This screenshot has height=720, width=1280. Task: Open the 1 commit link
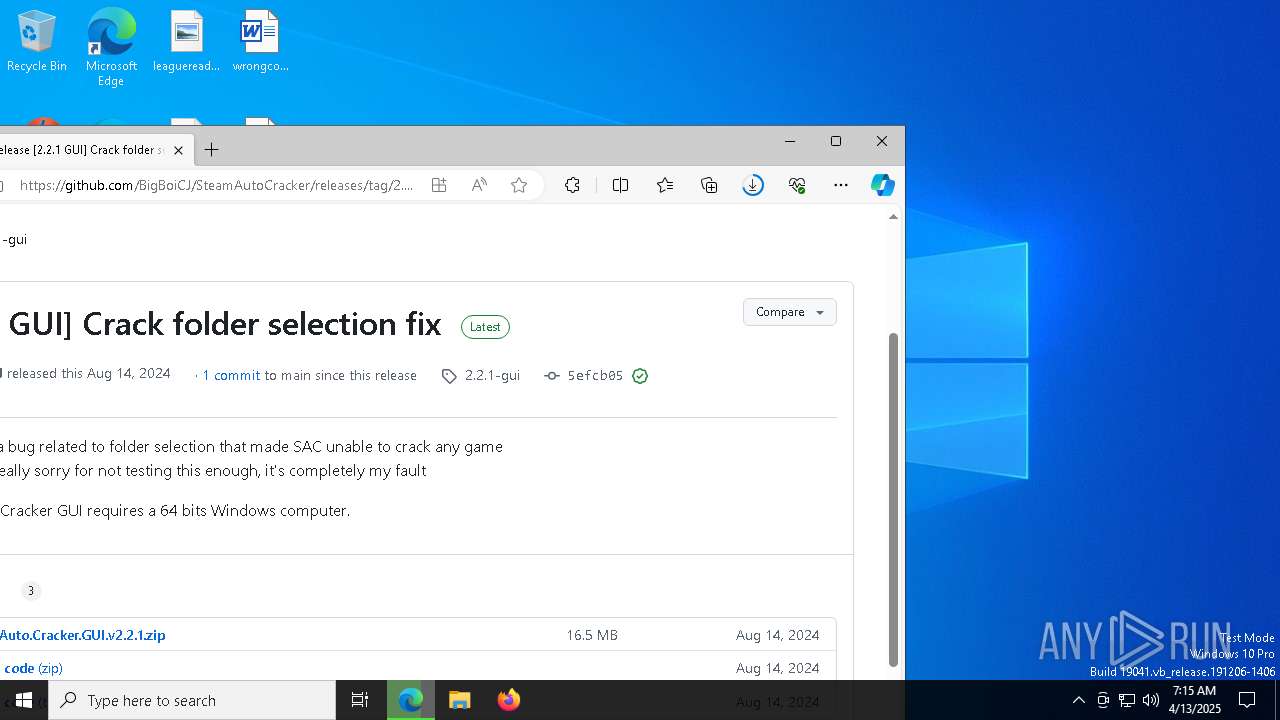point(231,376)
